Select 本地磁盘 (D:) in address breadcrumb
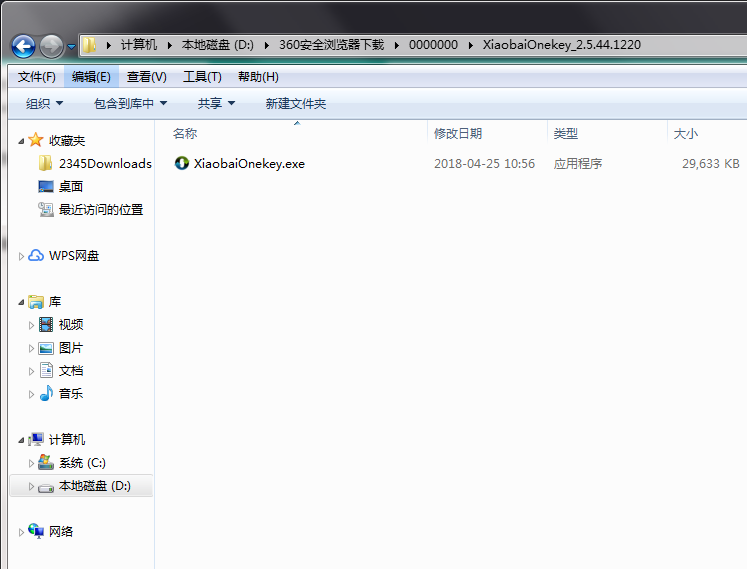 pos(218,45)
